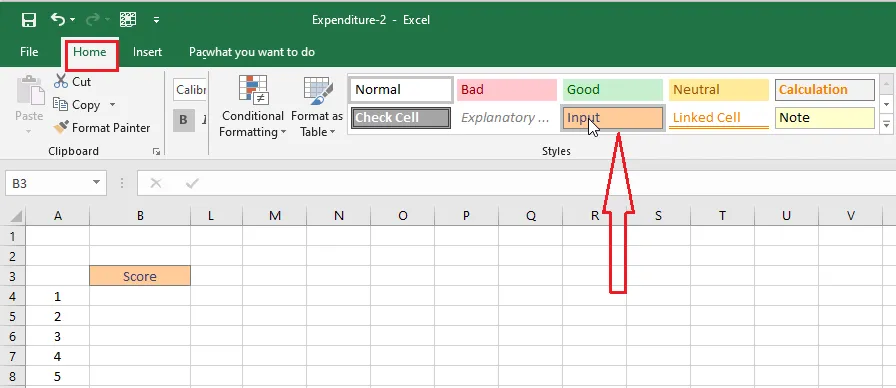Select column L header

coord(211,215)
